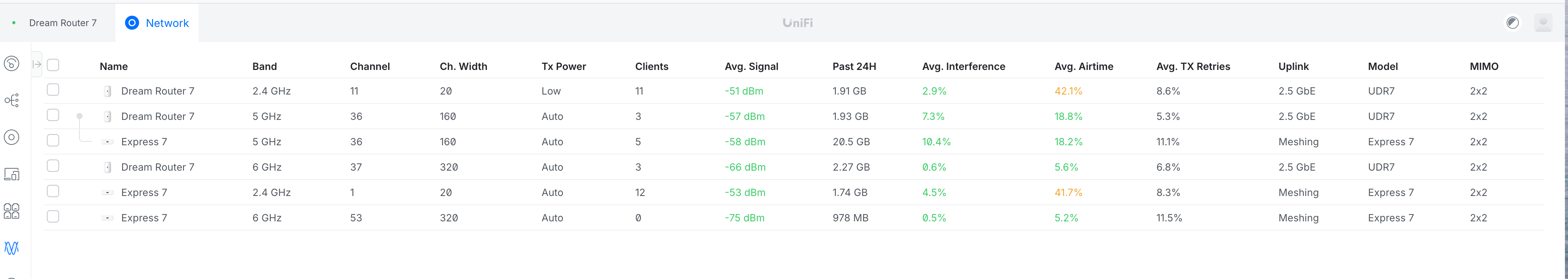This screenshot has height=279, width=1568.
Task: Check the Express 7 6 GHz row checkbox
Action: pyautogui.click(x=53, y=217)
